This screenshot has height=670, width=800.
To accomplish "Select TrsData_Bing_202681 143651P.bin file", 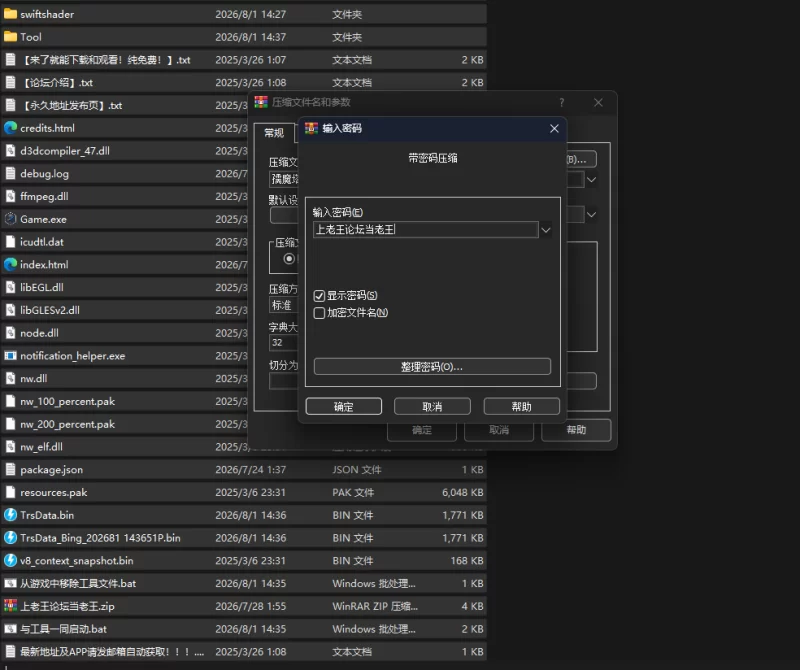I will pos(100,538).
